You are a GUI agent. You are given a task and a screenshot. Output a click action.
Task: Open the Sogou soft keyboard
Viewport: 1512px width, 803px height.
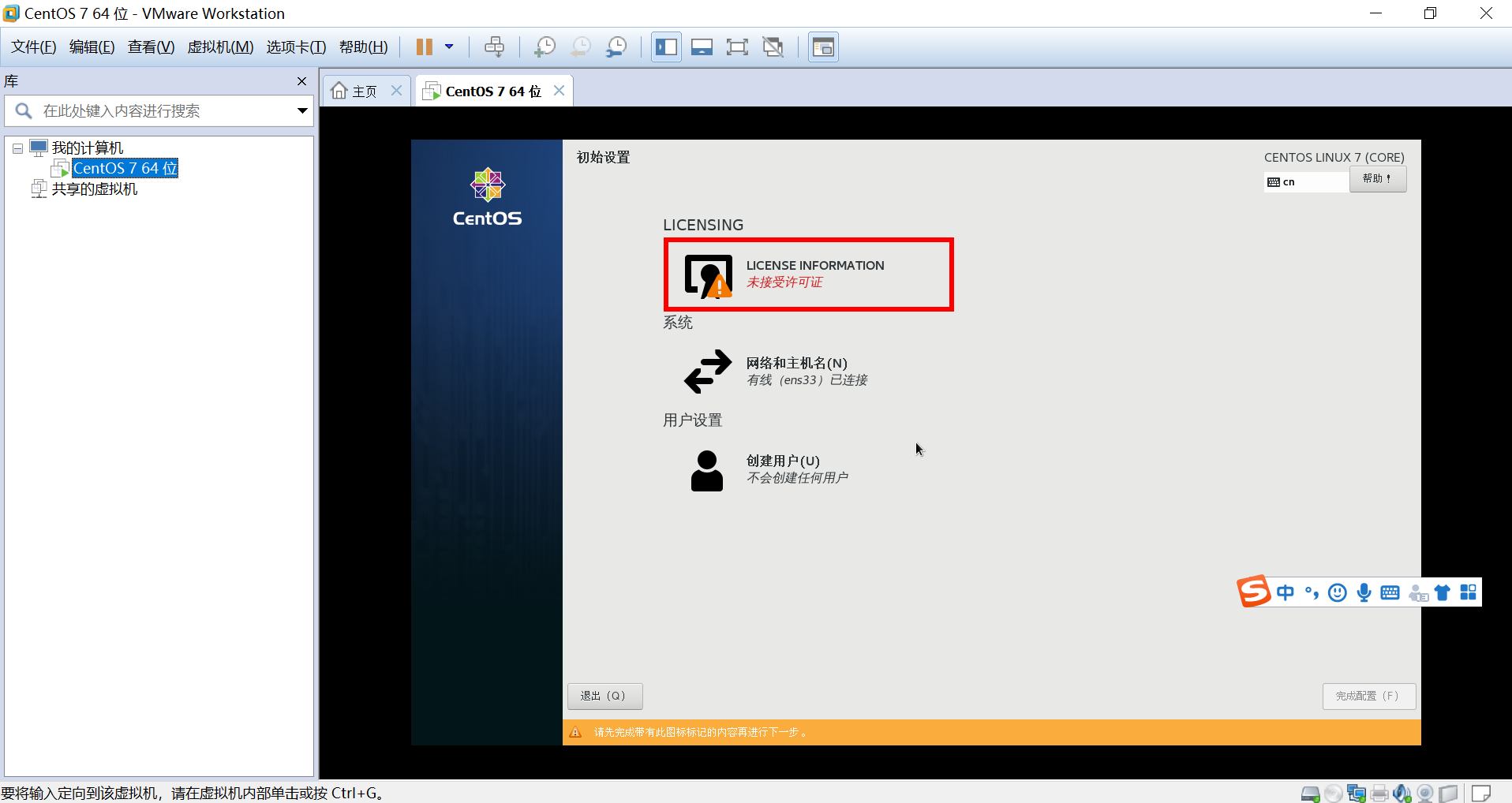(1390, 592)
